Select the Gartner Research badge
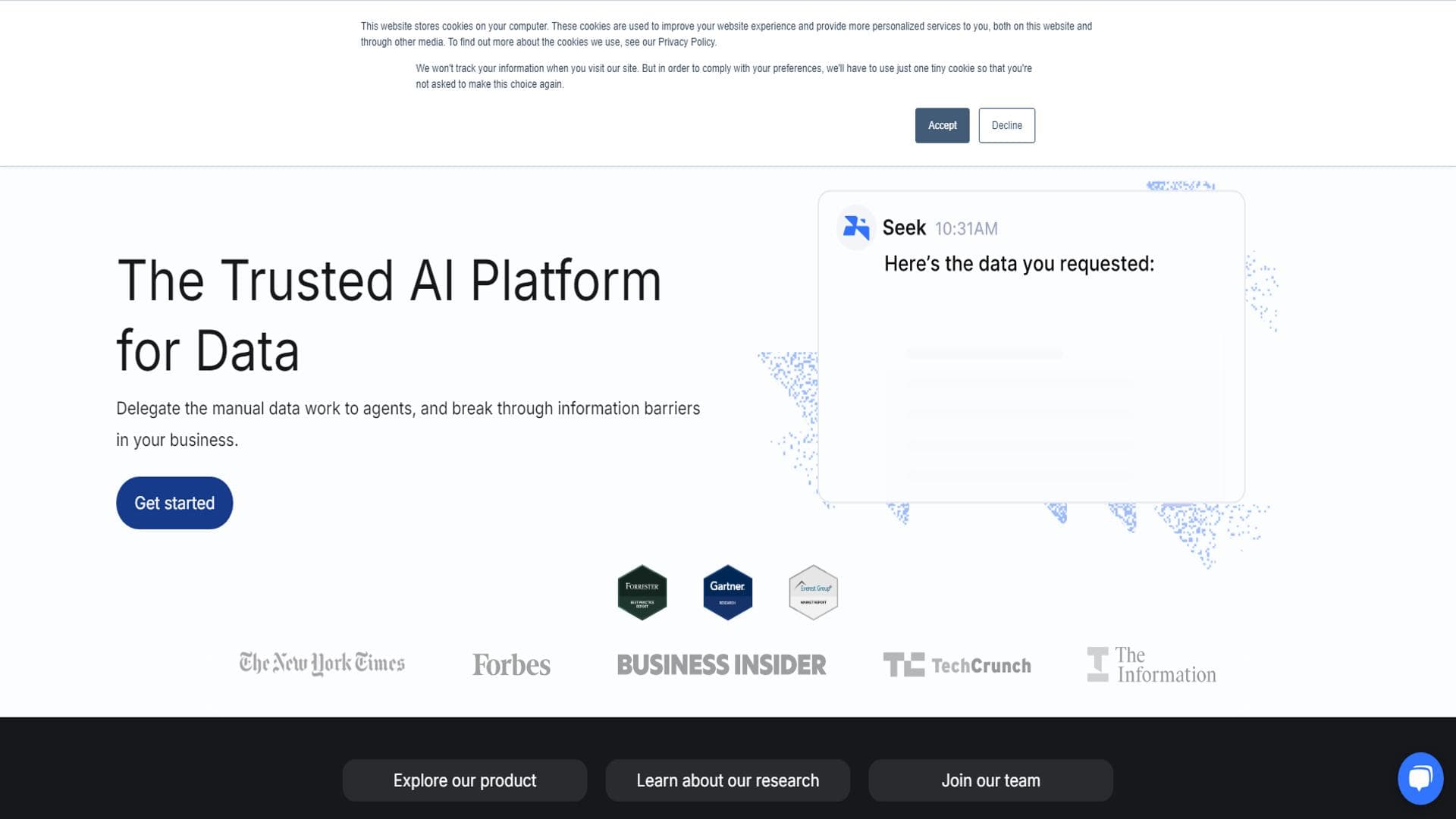Viewport: 1456px width, 819px height. (x=727, y=592)
